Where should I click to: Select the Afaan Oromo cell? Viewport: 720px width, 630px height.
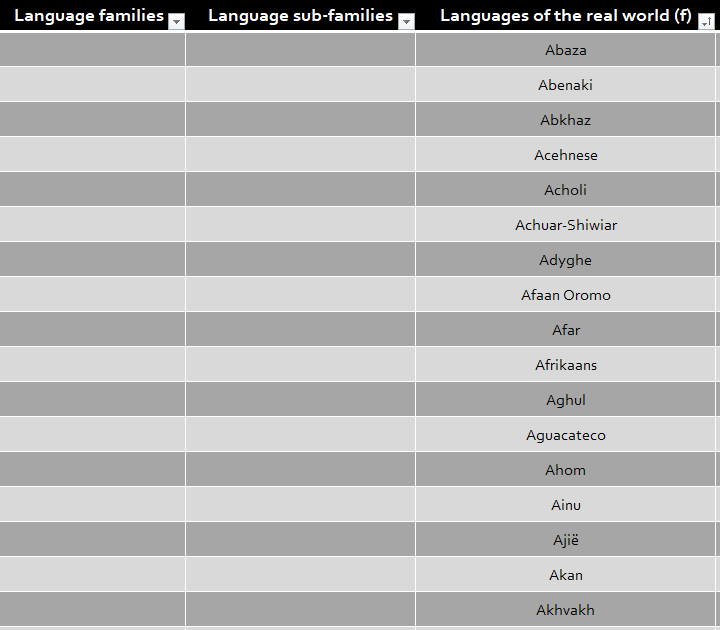565,294
